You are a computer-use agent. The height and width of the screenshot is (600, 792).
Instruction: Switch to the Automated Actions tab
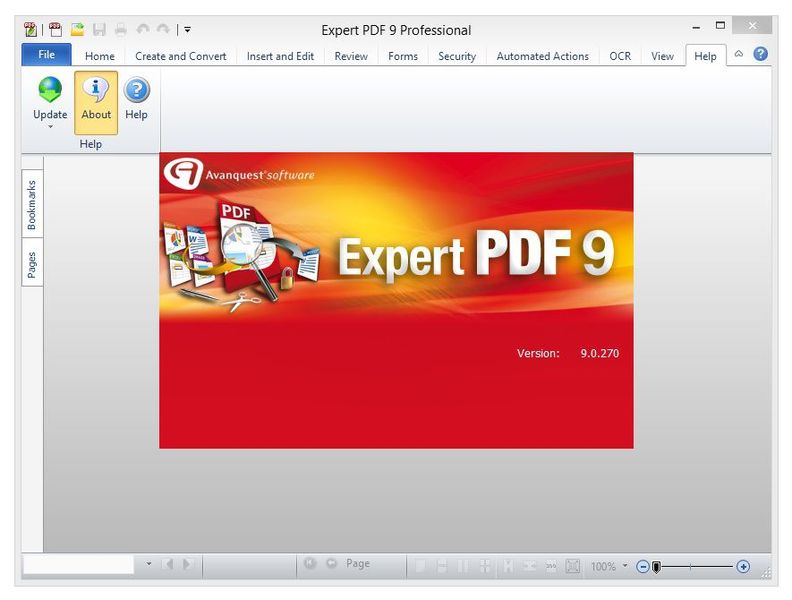[542, 56]
